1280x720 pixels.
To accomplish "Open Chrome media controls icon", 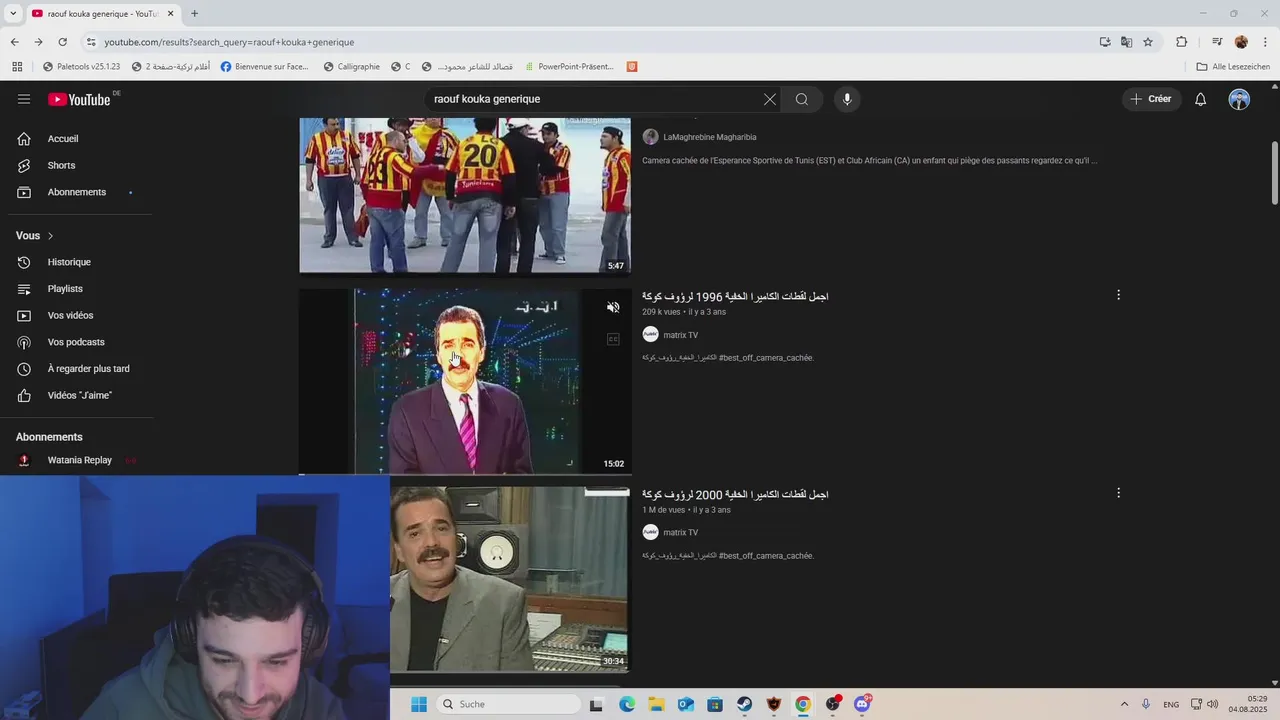I will pyautogui.click(x=1217, y=42).
